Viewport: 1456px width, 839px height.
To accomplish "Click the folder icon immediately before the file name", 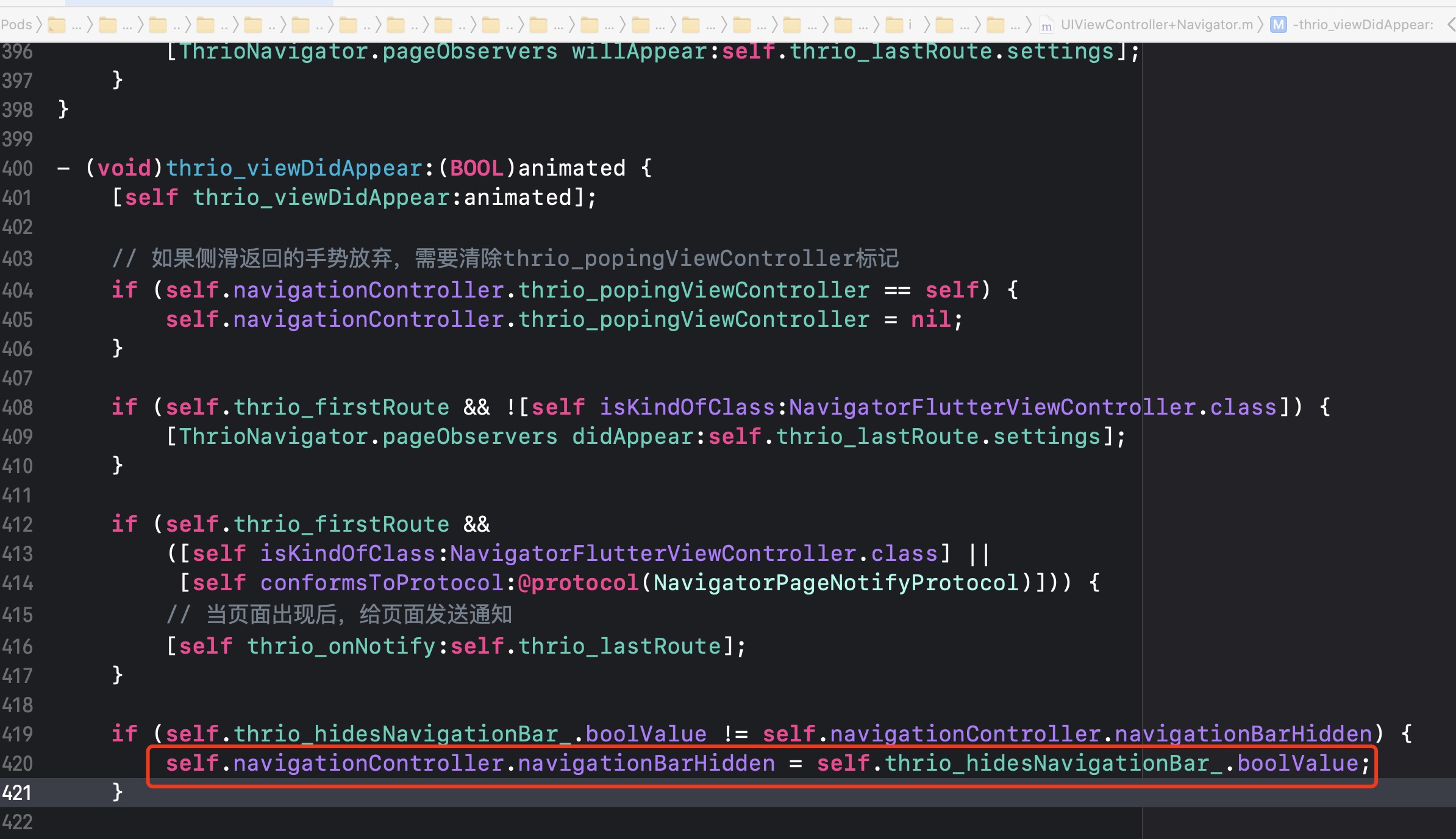I will pyautogui.click(x=994, y=24).
